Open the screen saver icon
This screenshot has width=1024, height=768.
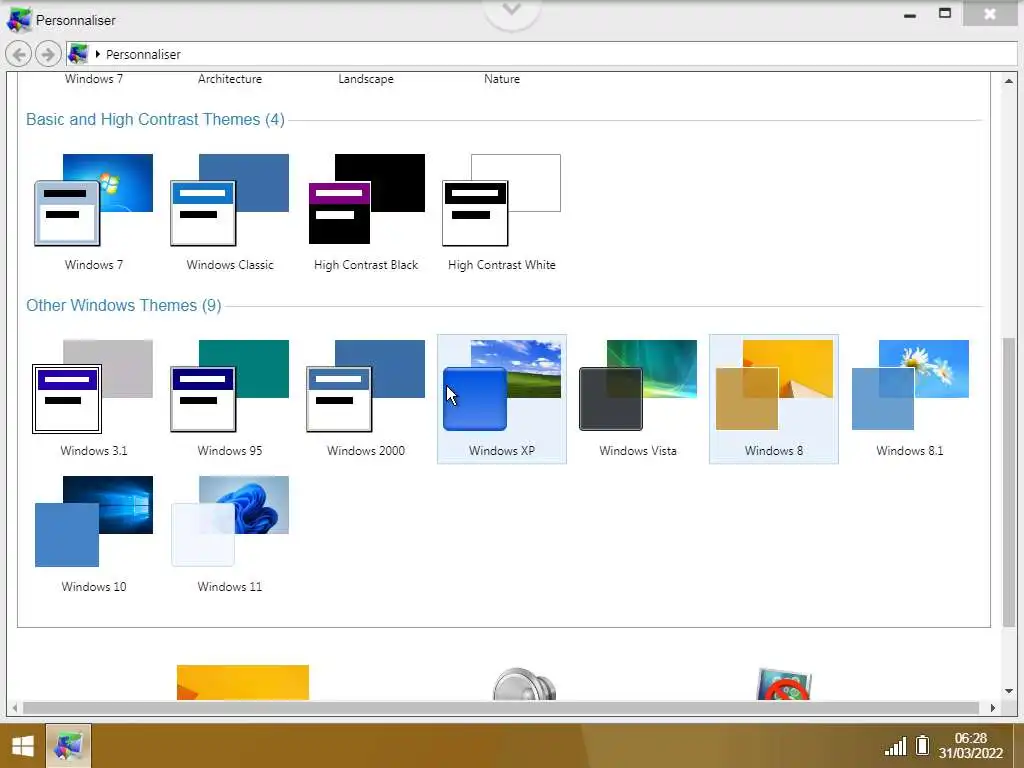coord(784,684)
